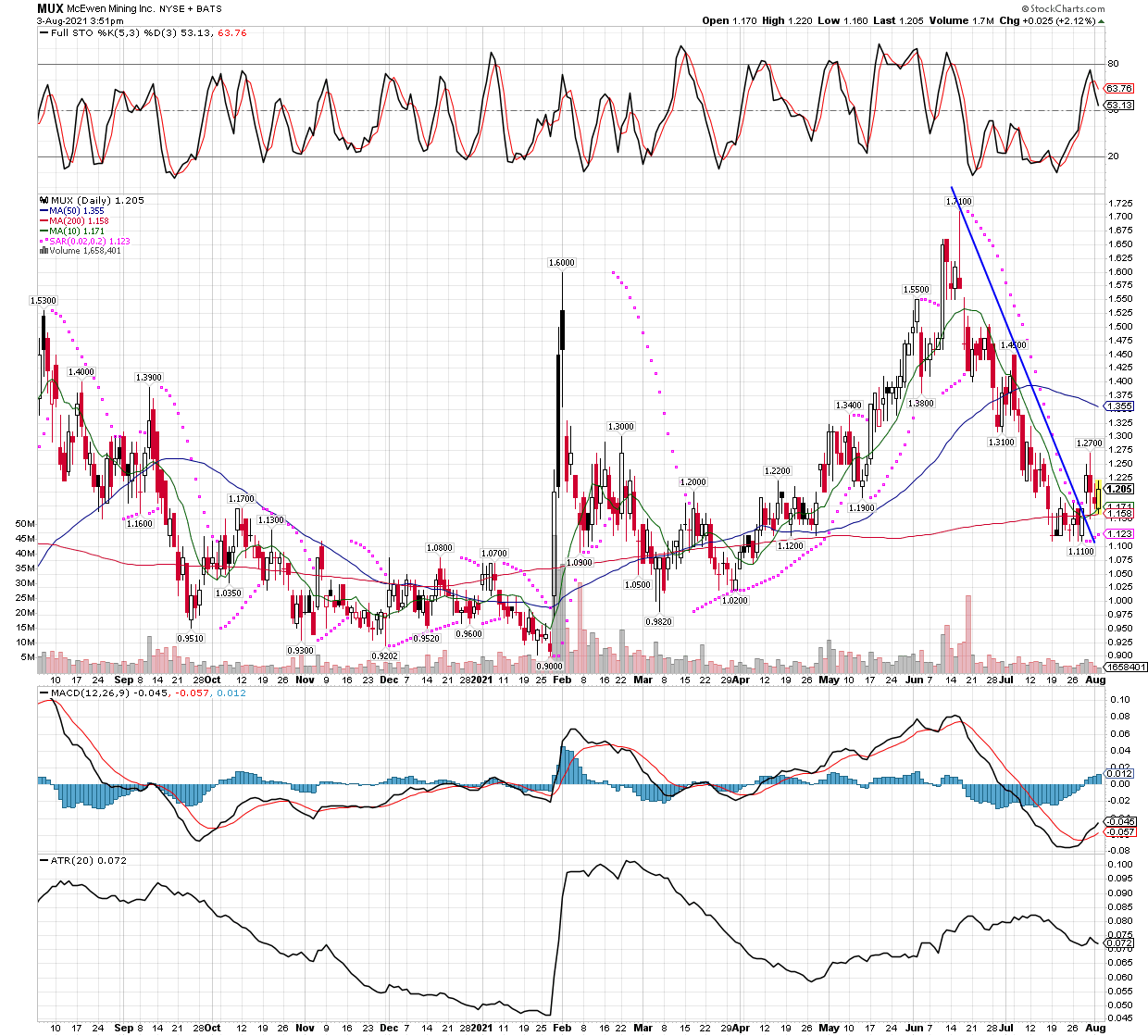Viewport: 1148px width, 1036px height.
Task: Click the 1.355 MA(50) tag on right axis
Action: pos(1120,406)
